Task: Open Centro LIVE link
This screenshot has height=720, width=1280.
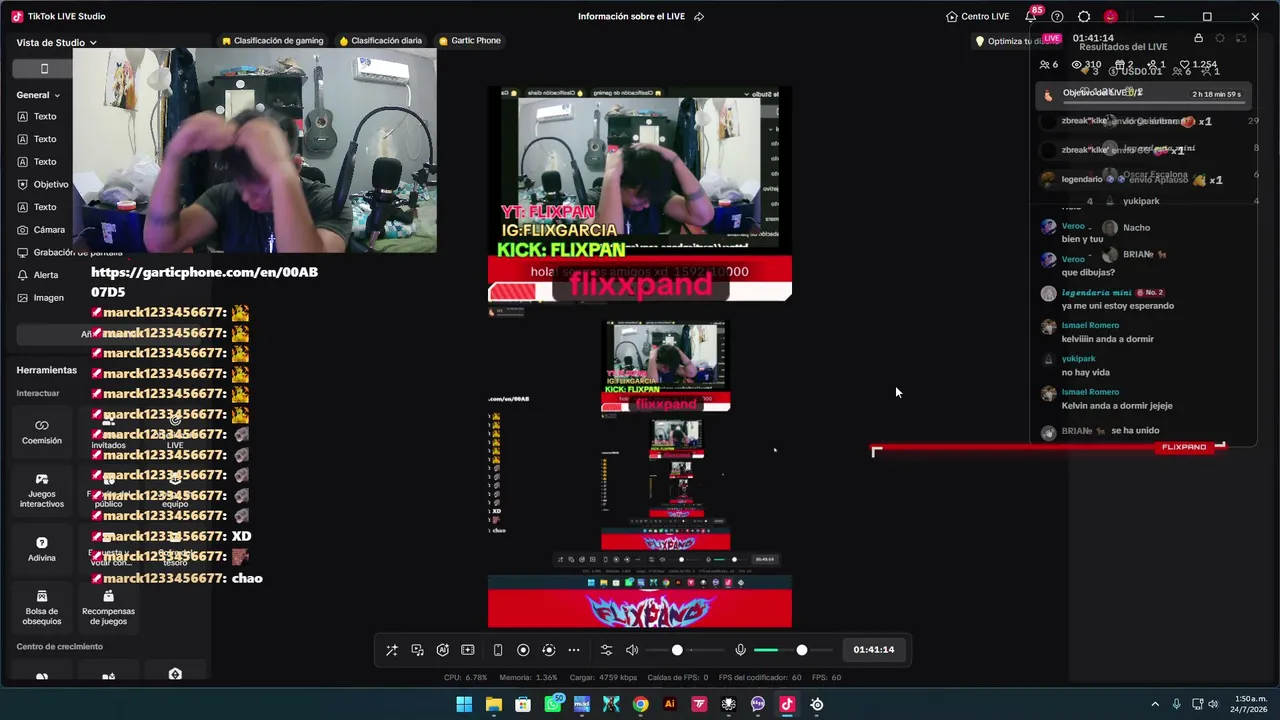Action: click(x=978, y=16)
